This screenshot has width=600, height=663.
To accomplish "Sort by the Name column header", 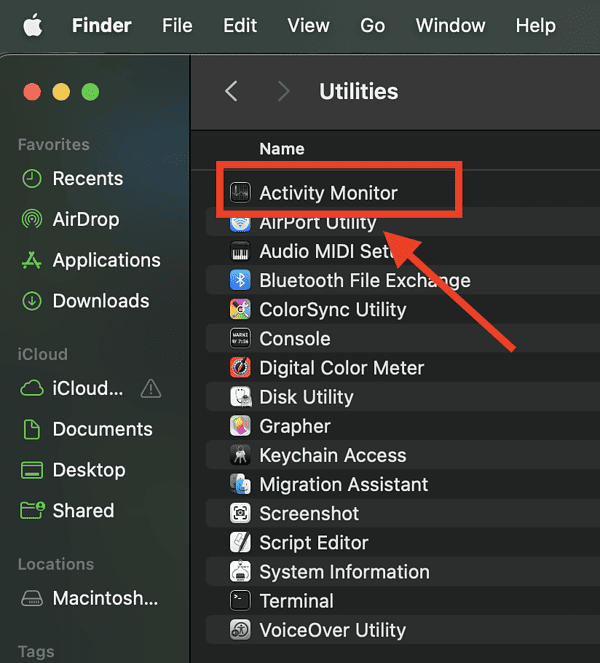I will tap(282, 148).
